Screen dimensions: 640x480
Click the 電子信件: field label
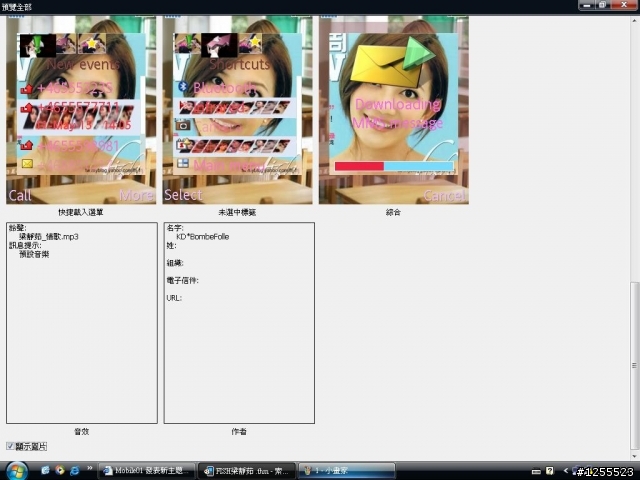[182, 280]
